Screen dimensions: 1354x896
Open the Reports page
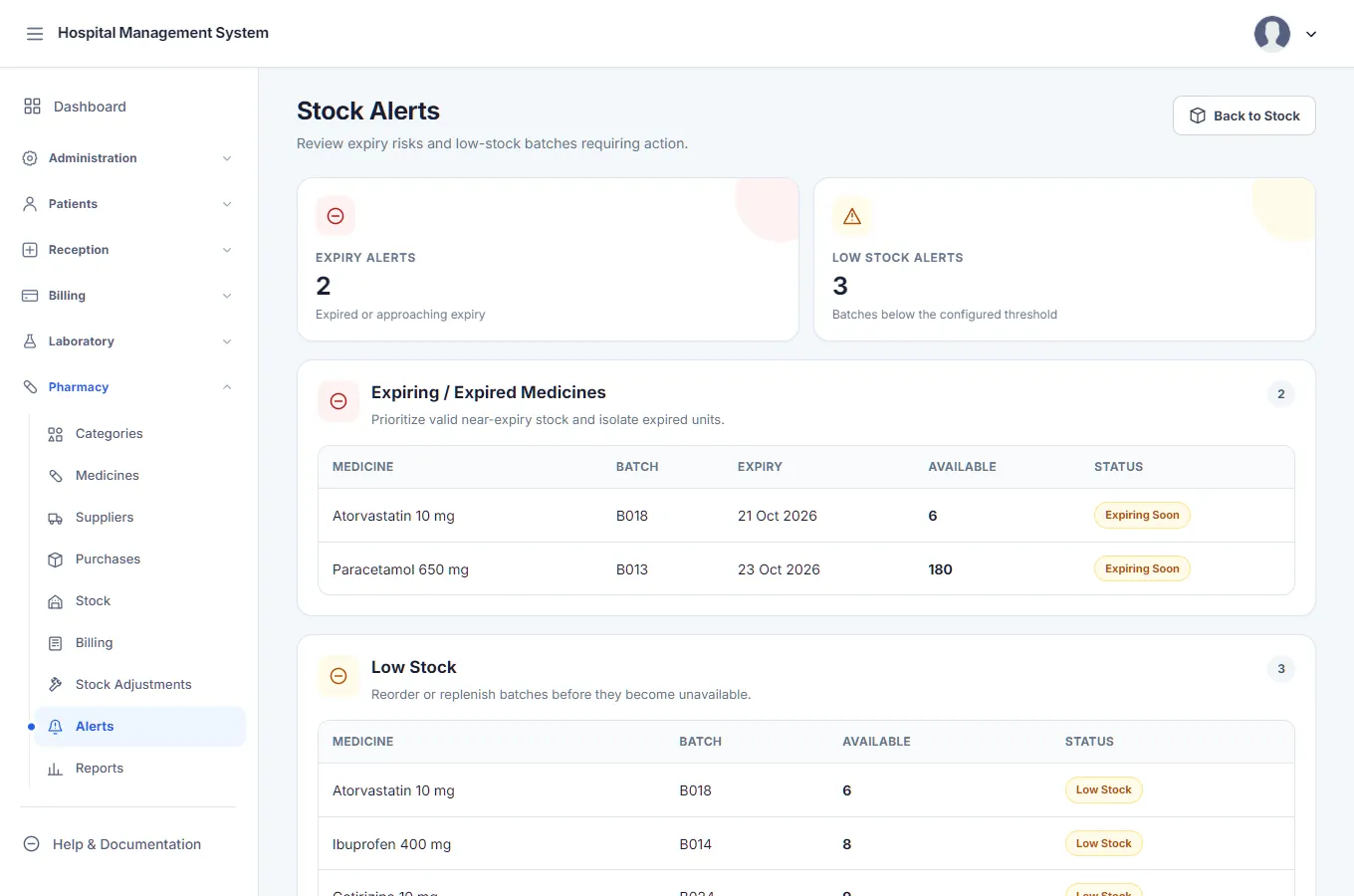click(x=139, y=769)
